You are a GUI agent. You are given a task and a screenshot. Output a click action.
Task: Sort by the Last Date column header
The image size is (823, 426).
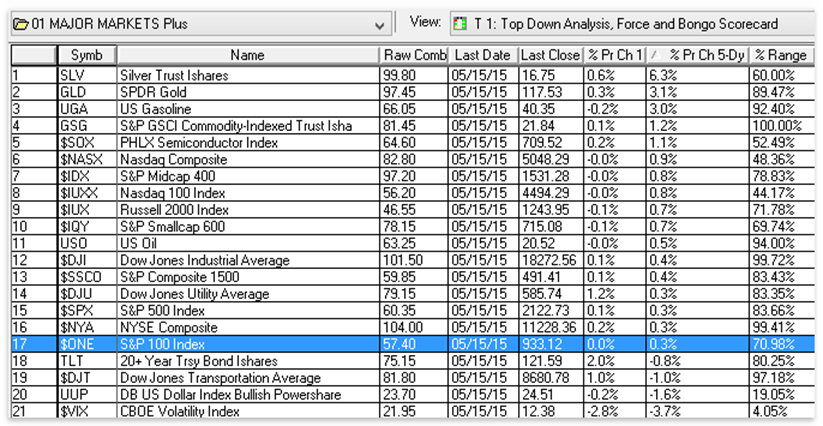coord(483,55)
